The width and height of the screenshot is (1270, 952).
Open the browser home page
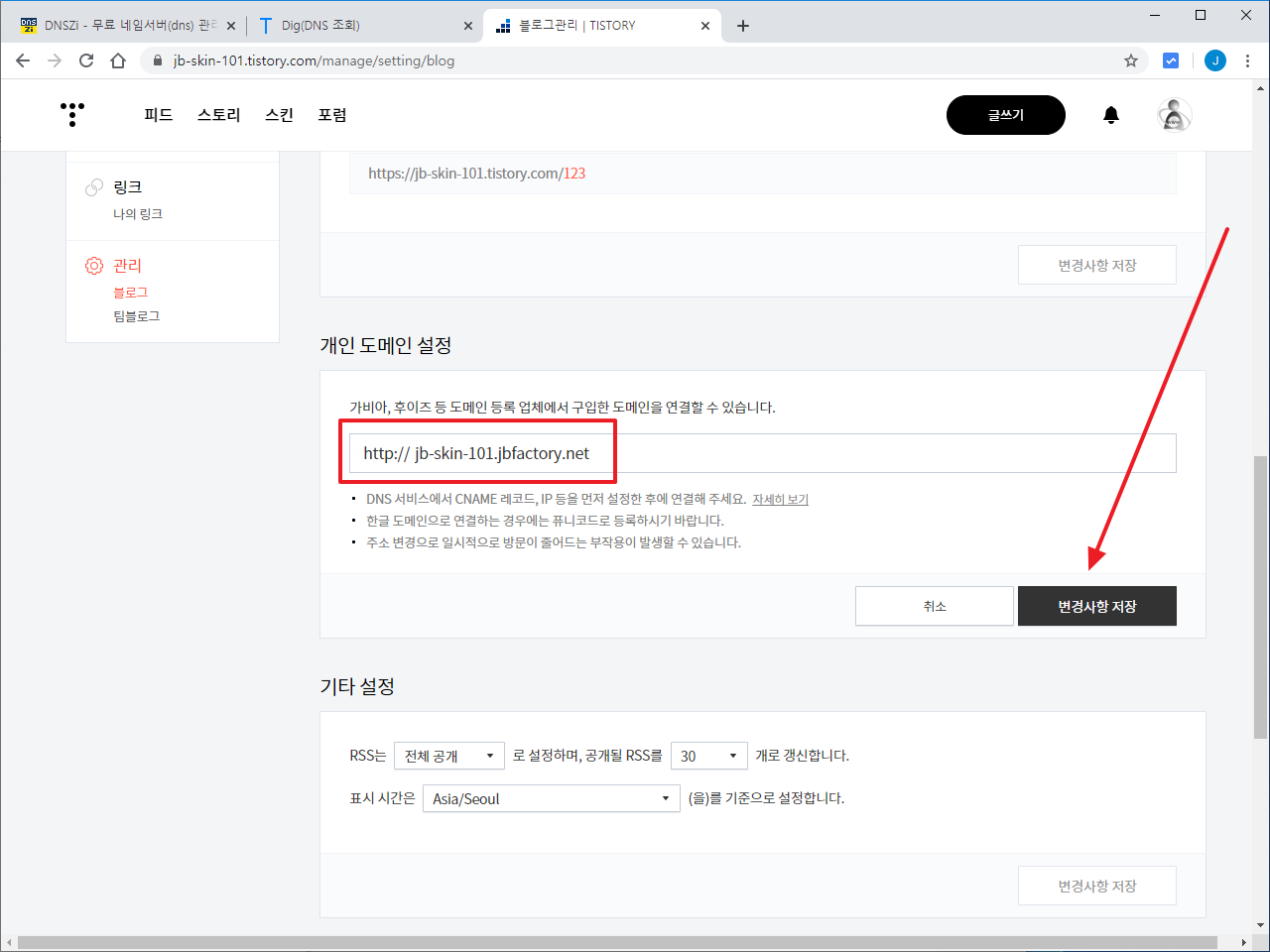point(118,60)
